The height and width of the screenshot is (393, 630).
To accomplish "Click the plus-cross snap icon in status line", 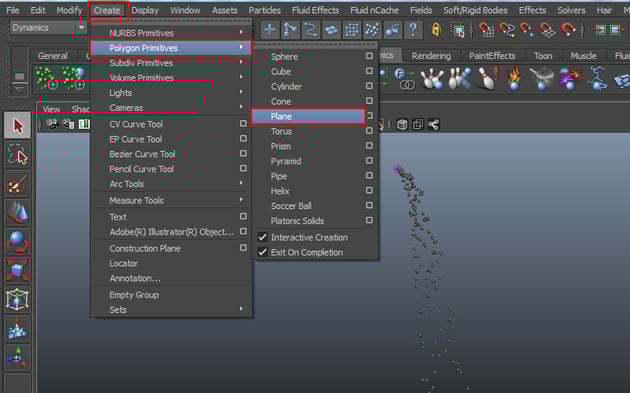I will tap(270, 30).
